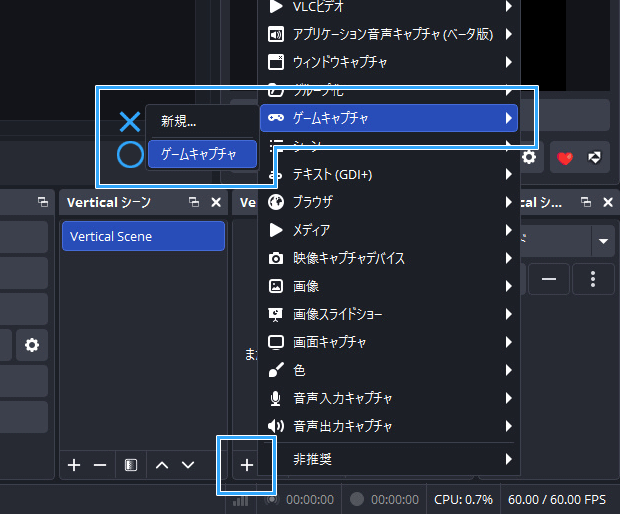Open the VLCビデオ source submenu
This screenshot has height=514, width=620.
click(389, 6)
